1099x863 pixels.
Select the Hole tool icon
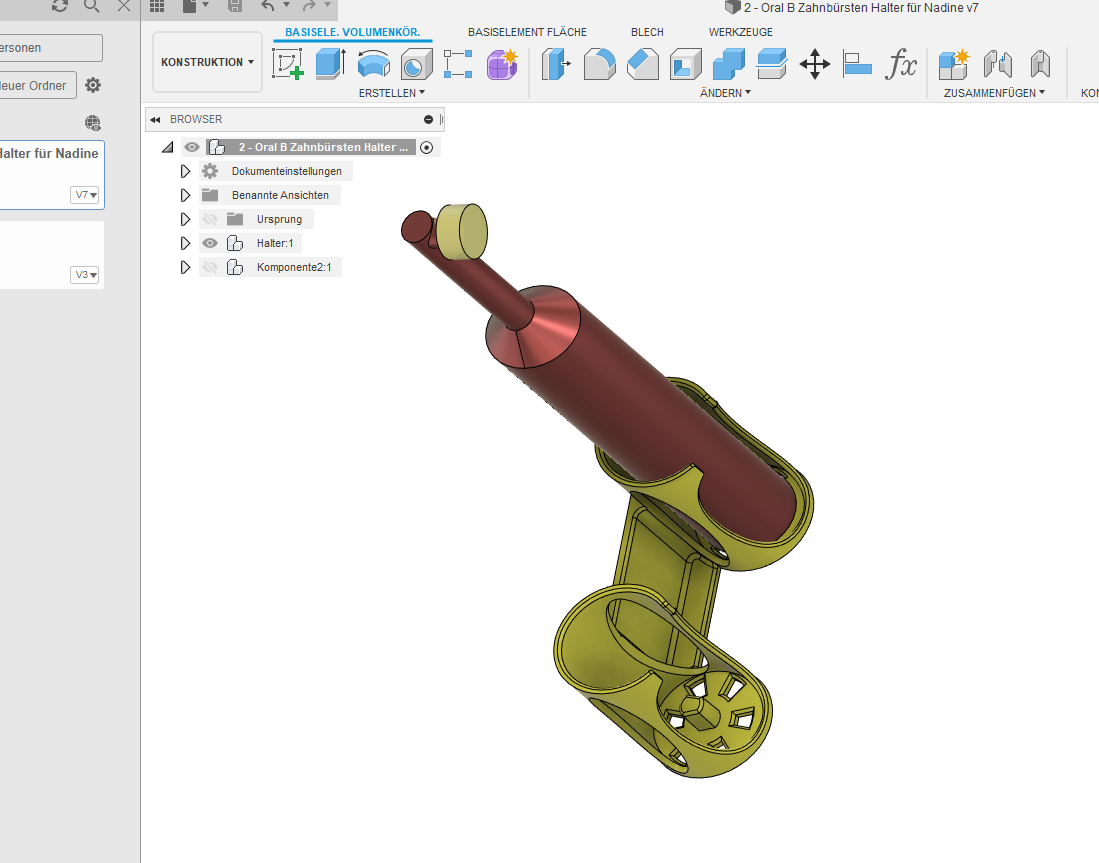point(416,64)
